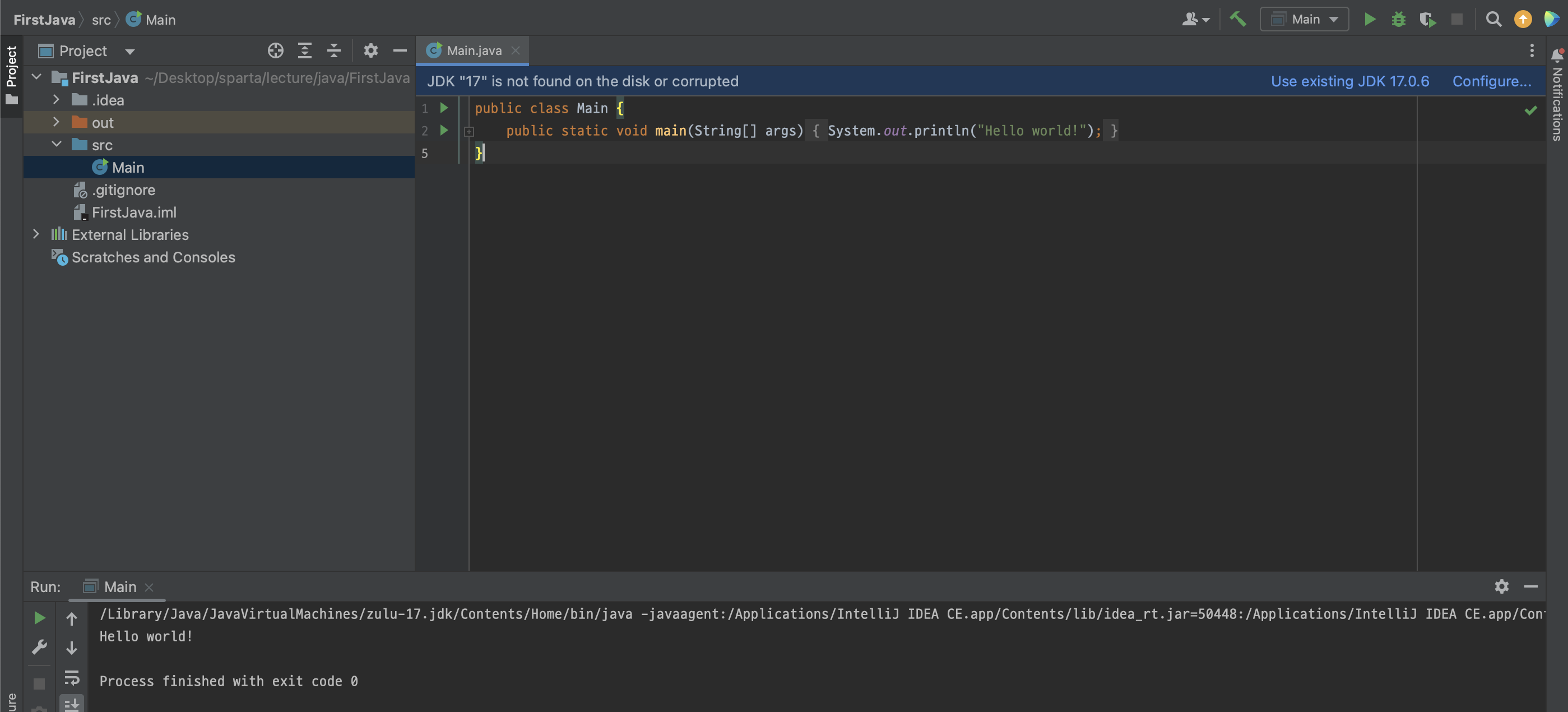
Task: Start debugging with the bug icon
Action: tap(1398, 19)
